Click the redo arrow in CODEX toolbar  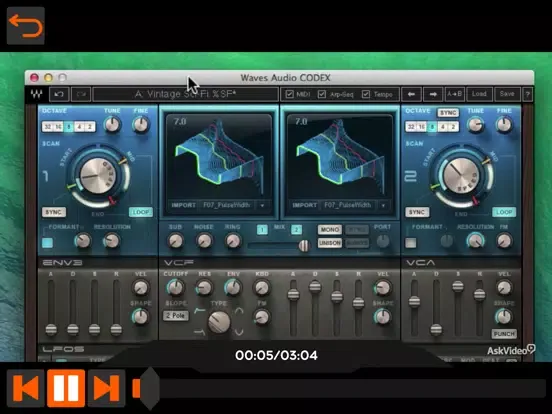point(81,94)
